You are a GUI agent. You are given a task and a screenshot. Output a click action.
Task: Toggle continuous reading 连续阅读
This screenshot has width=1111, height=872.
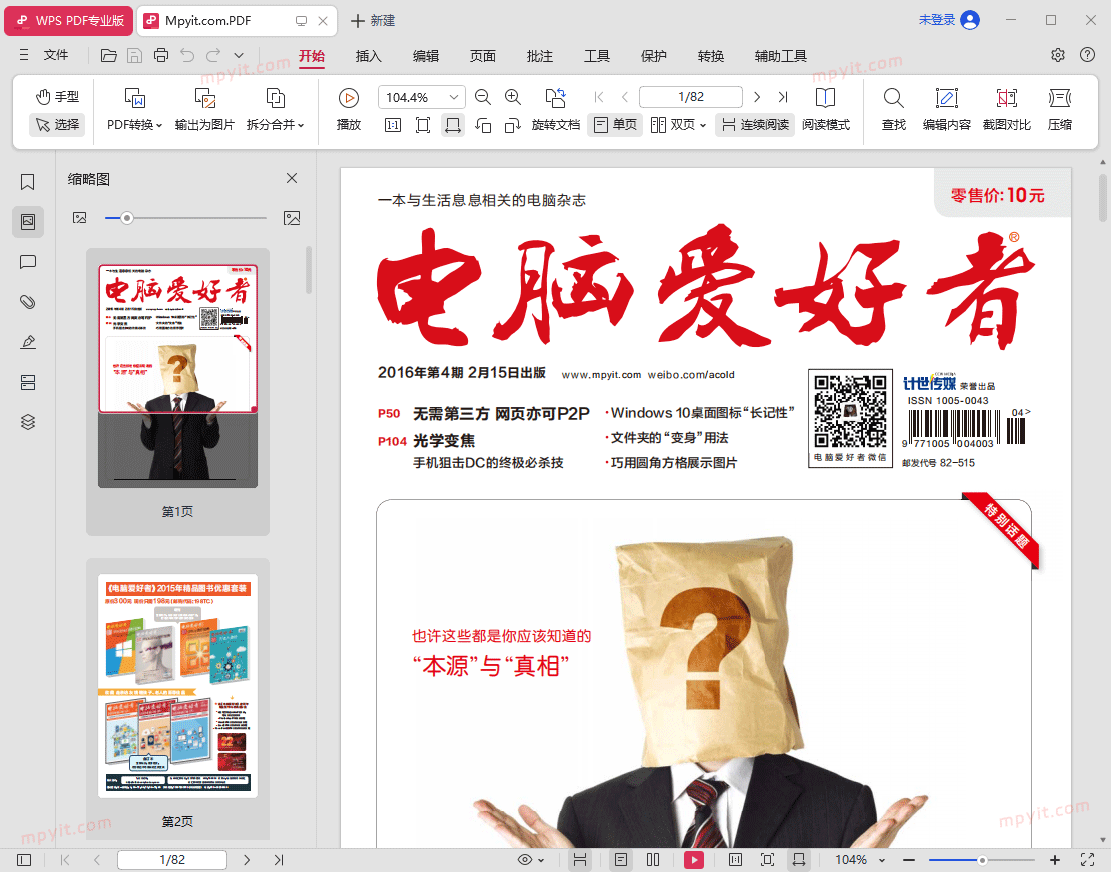tap(755, 125)
